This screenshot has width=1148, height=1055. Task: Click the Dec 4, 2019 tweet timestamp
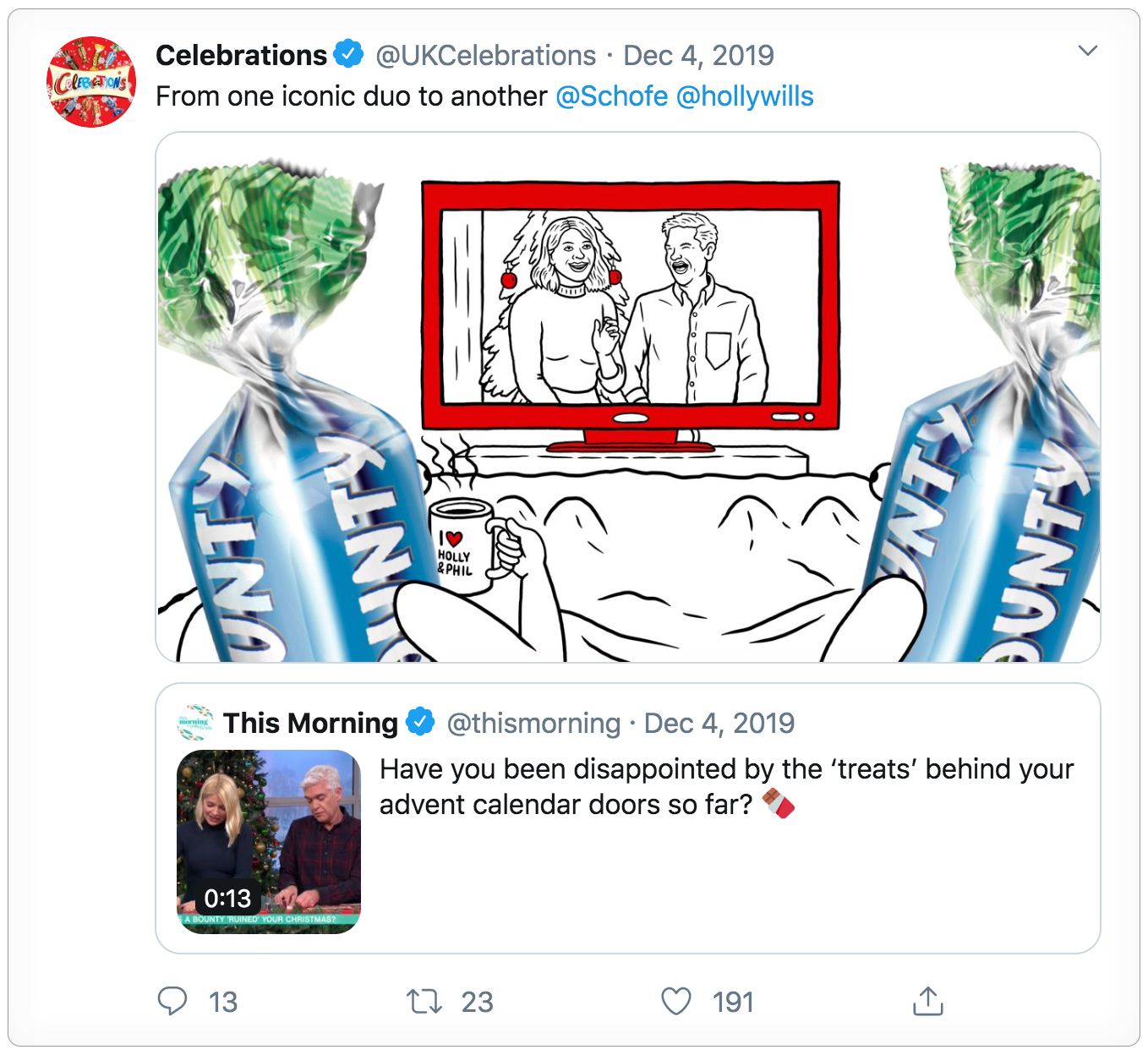tap(698, 56)
